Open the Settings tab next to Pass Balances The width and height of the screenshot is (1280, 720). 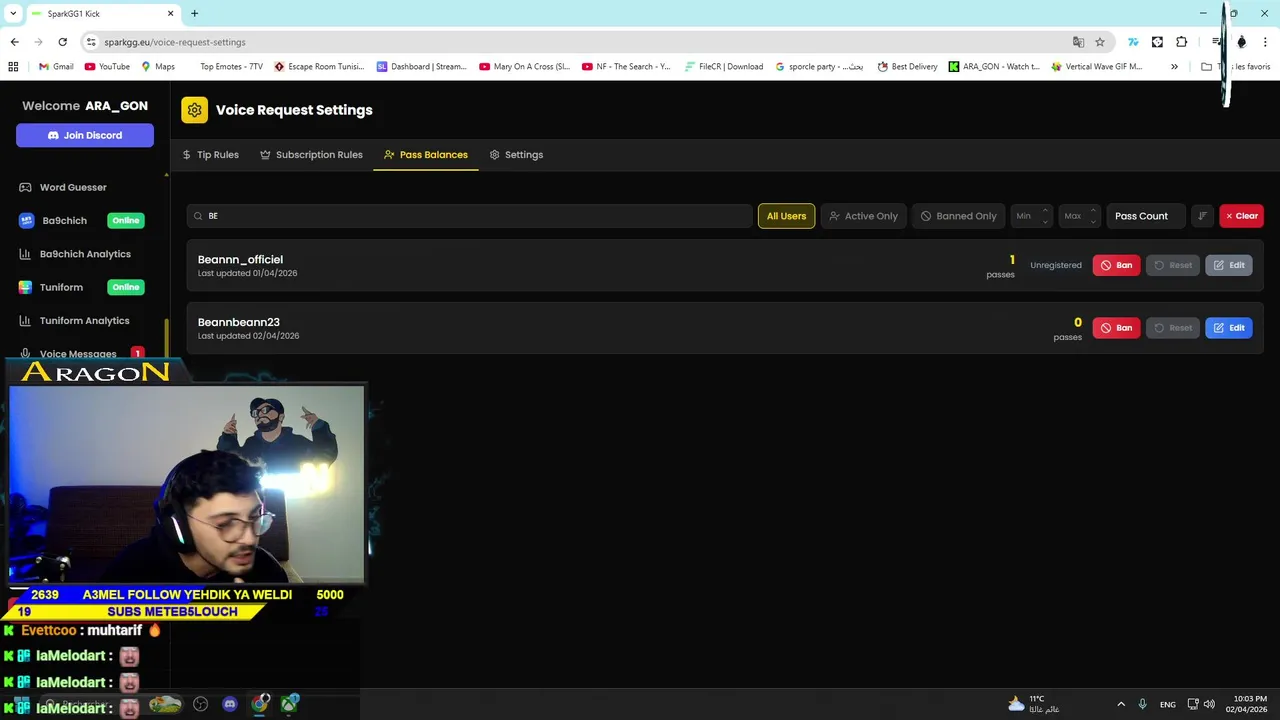pyautogui.click(x=516, y=155)
